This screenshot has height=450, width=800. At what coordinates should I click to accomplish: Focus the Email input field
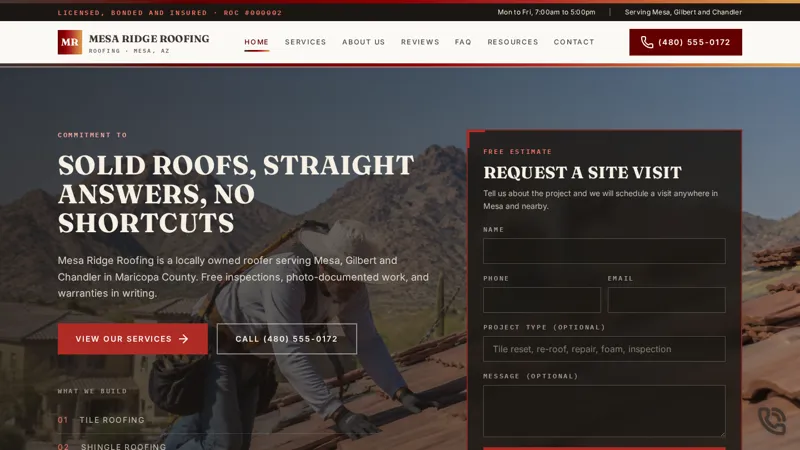coord(666,300)
